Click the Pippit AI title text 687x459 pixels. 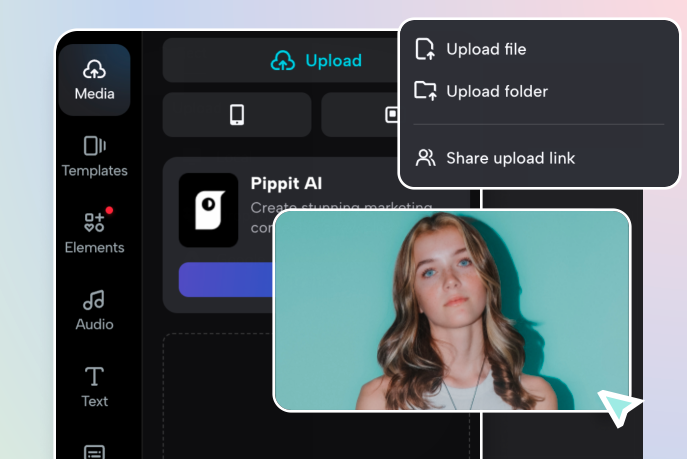pyautogui.click(x=286, y=184)
